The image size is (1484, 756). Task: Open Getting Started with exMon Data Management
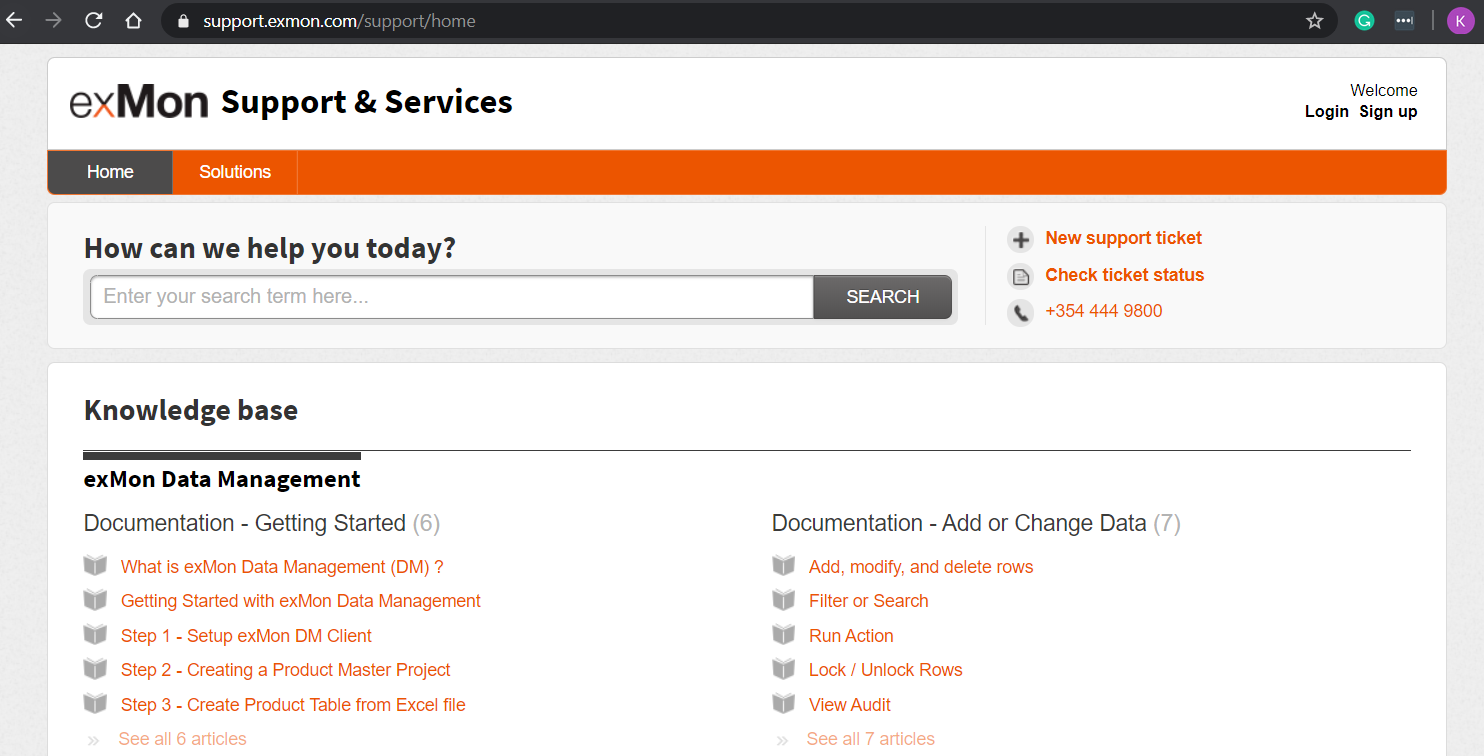click(301, 601)
